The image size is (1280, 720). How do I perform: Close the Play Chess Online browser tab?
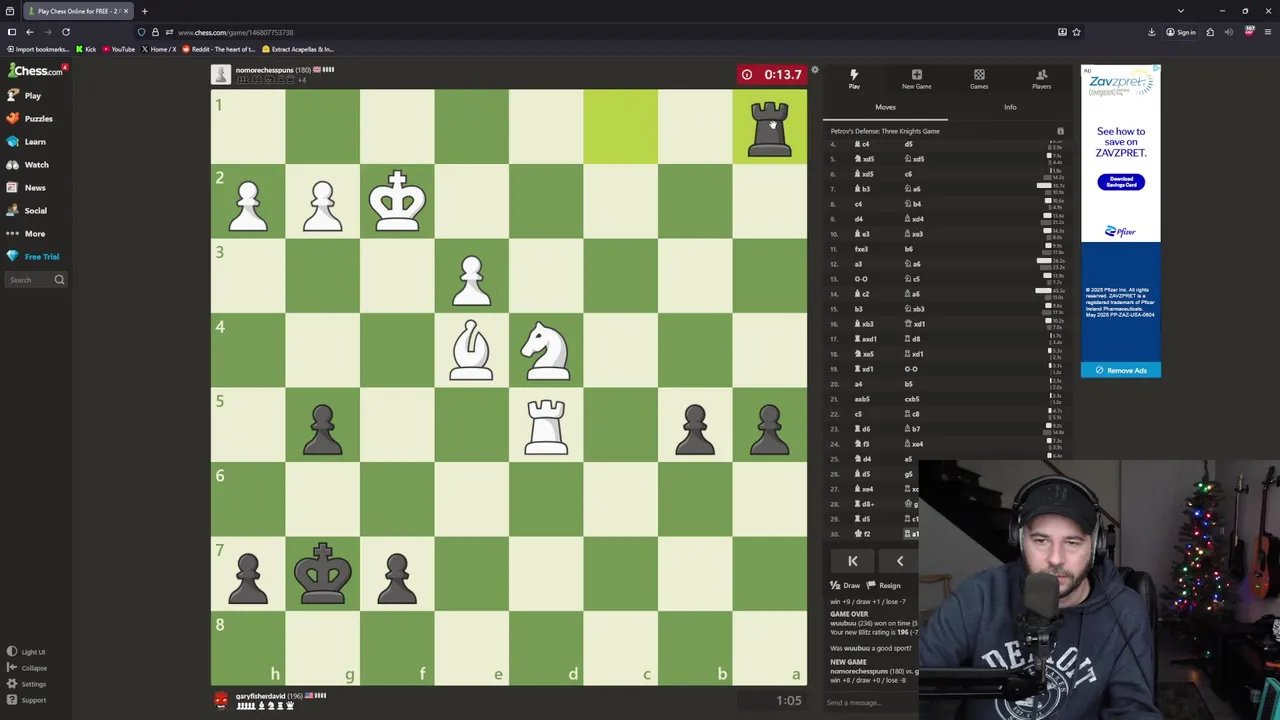tap(126, 11)
